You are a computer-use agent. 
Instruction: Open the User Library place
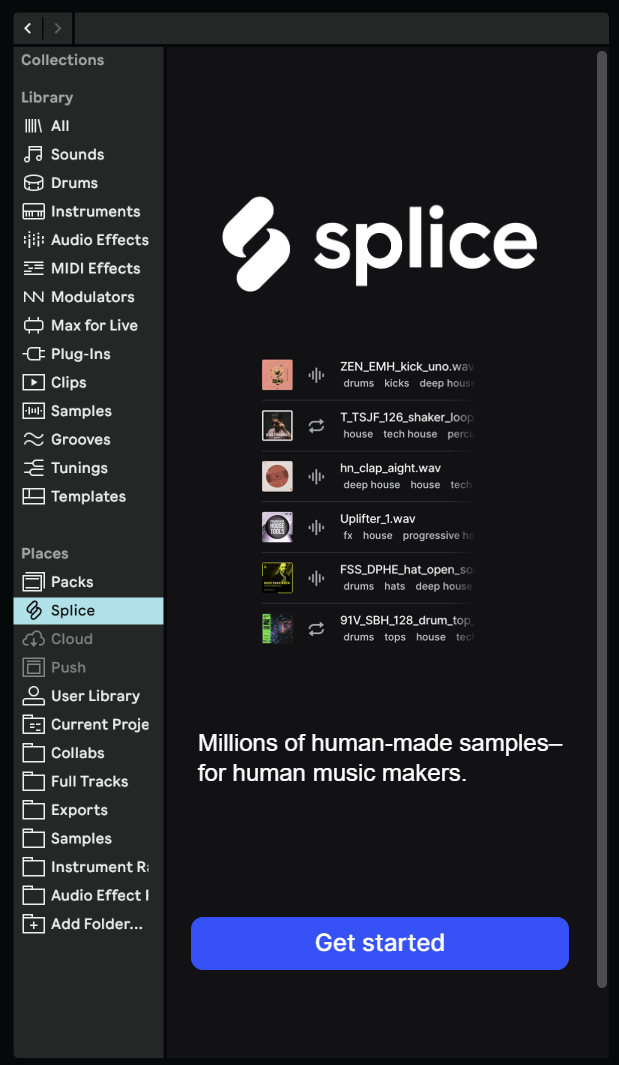tap(95, 696)
